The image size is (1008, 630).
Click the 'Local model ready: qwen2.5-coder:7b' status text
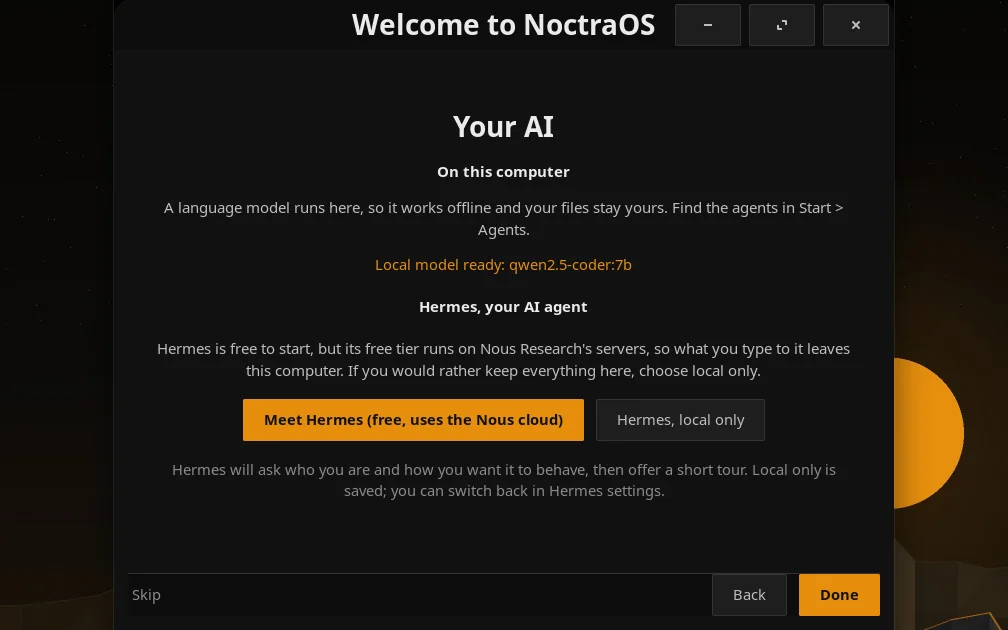coord(503,265)
